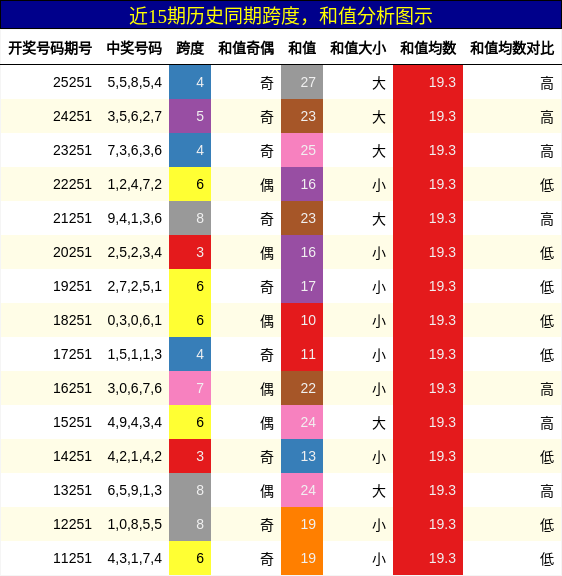Click winning numbers 2,7,2,5,1
This screenshot has width=562, height=576.
tap(134, 286)
